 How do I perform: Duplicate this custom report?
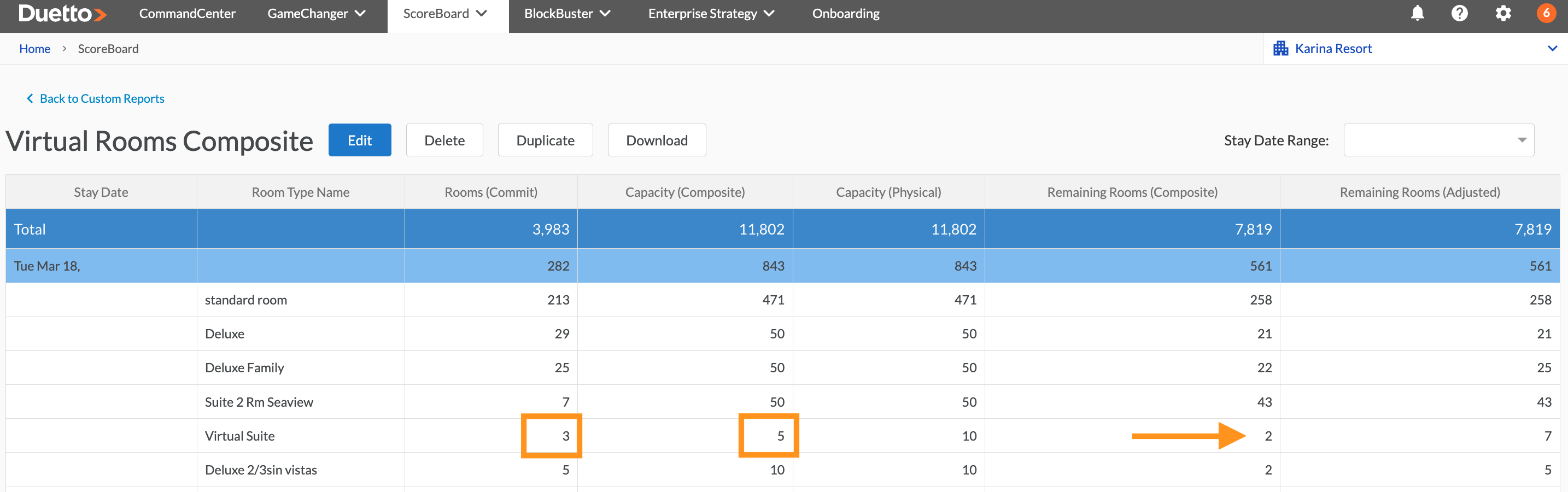tap(545, 140)
